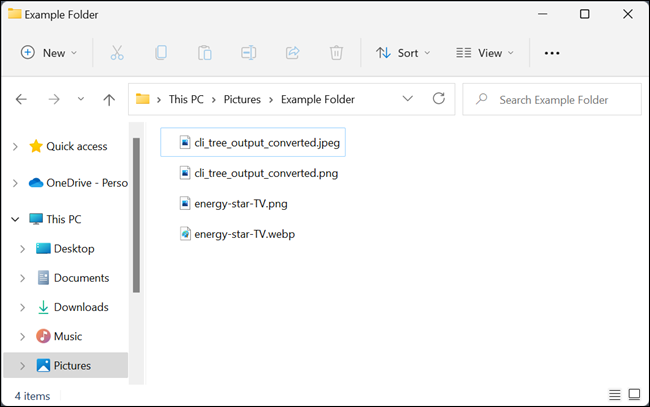Select Pictures in the address breadcrumb
Screen dimensions: 650x407
tap(242, 99)
